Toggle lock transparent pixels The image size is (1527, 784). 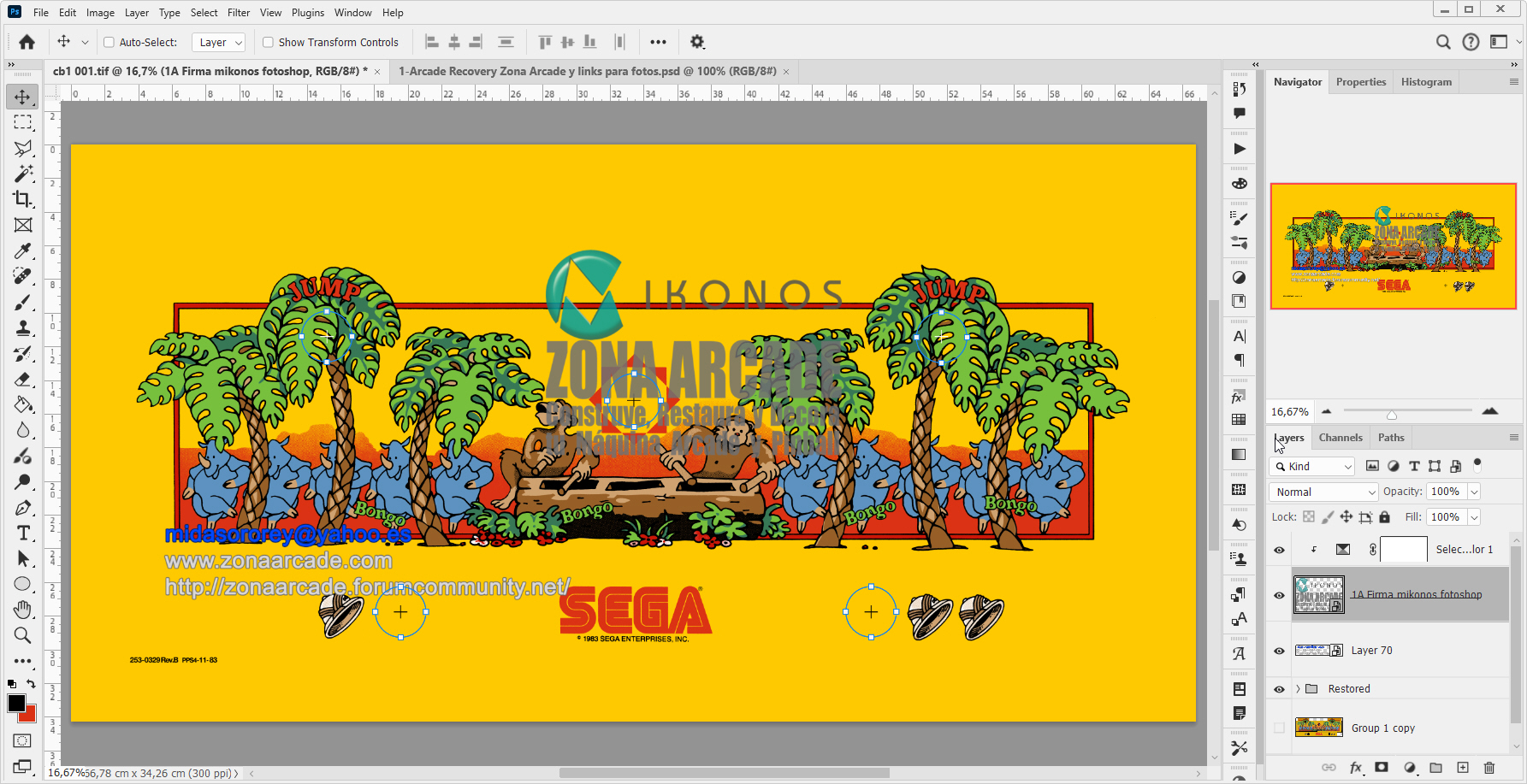(x=1309, y=517)
